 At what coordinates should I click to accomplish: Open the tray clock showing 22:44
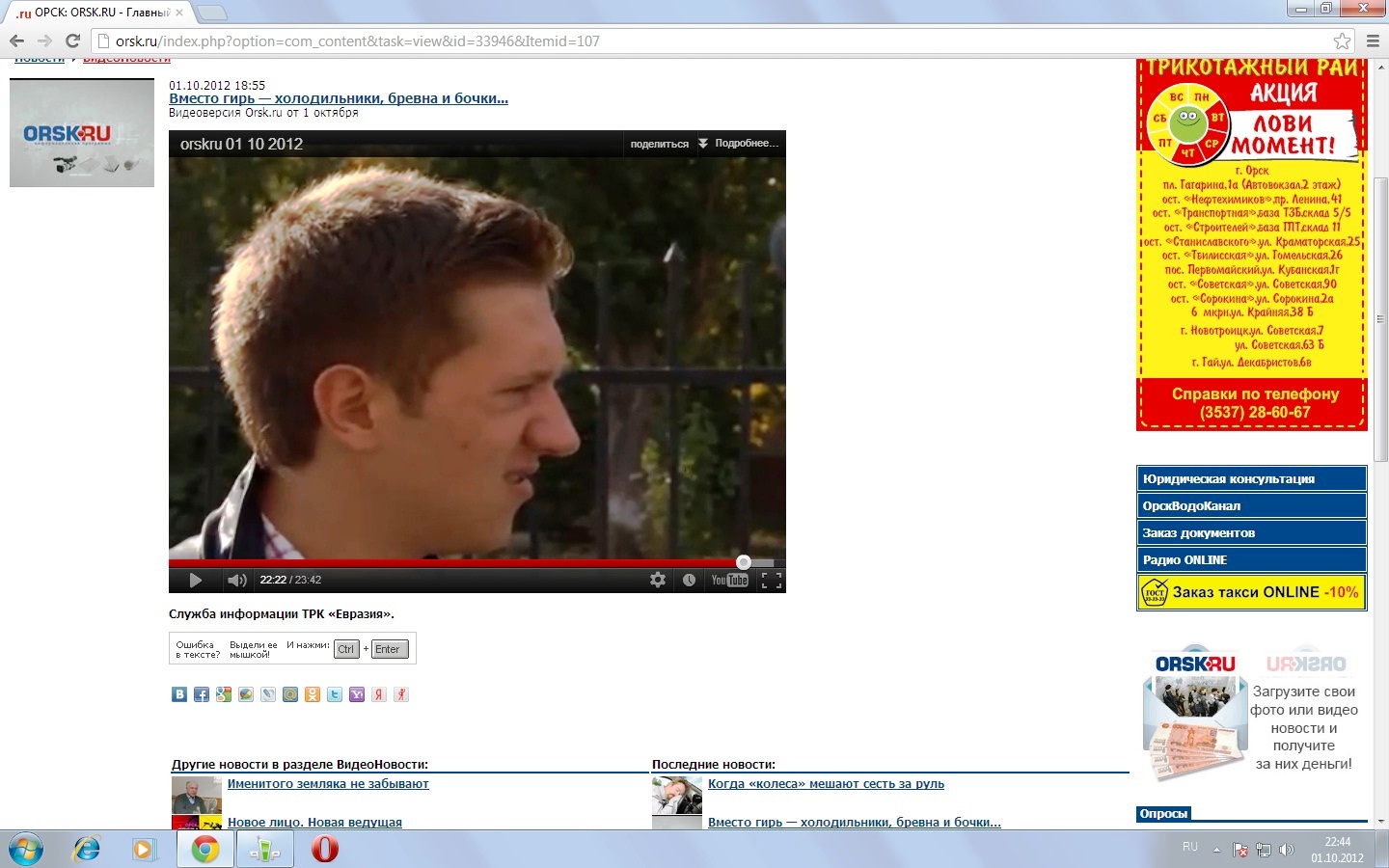pos(1337,850)
